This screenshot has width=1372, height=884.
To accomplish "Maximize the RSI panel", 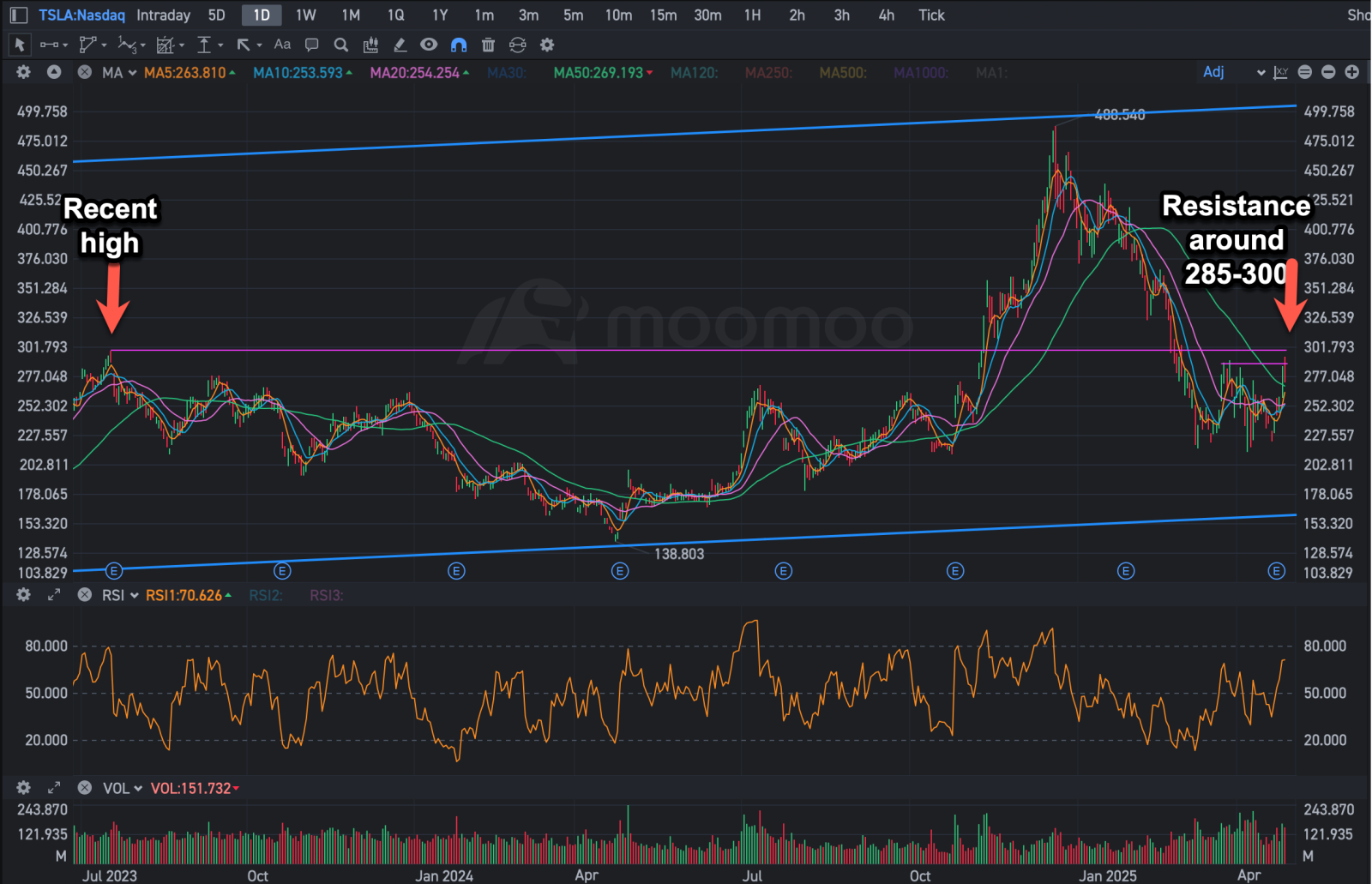I will point(54,594).
